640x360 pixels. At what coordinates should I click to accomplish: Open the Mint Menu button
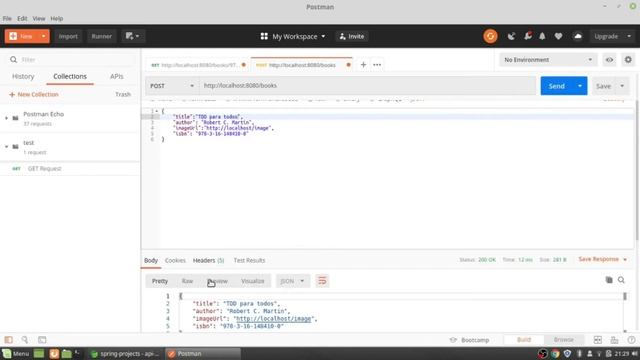16,353
